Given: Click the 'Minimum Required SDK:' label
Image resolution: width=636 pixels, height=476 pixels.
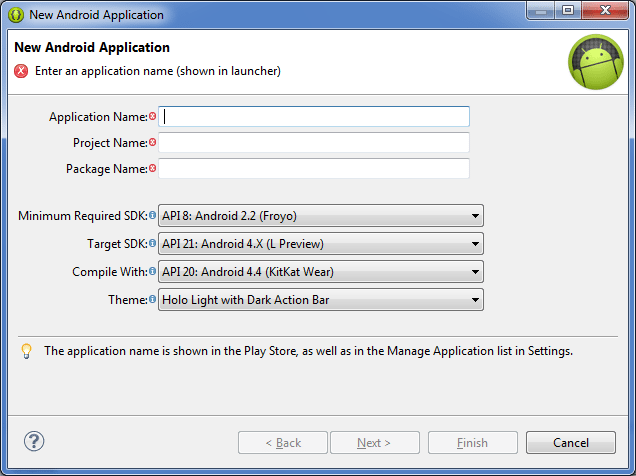Looking at the screenshot, I should click(x=83, y=216).
